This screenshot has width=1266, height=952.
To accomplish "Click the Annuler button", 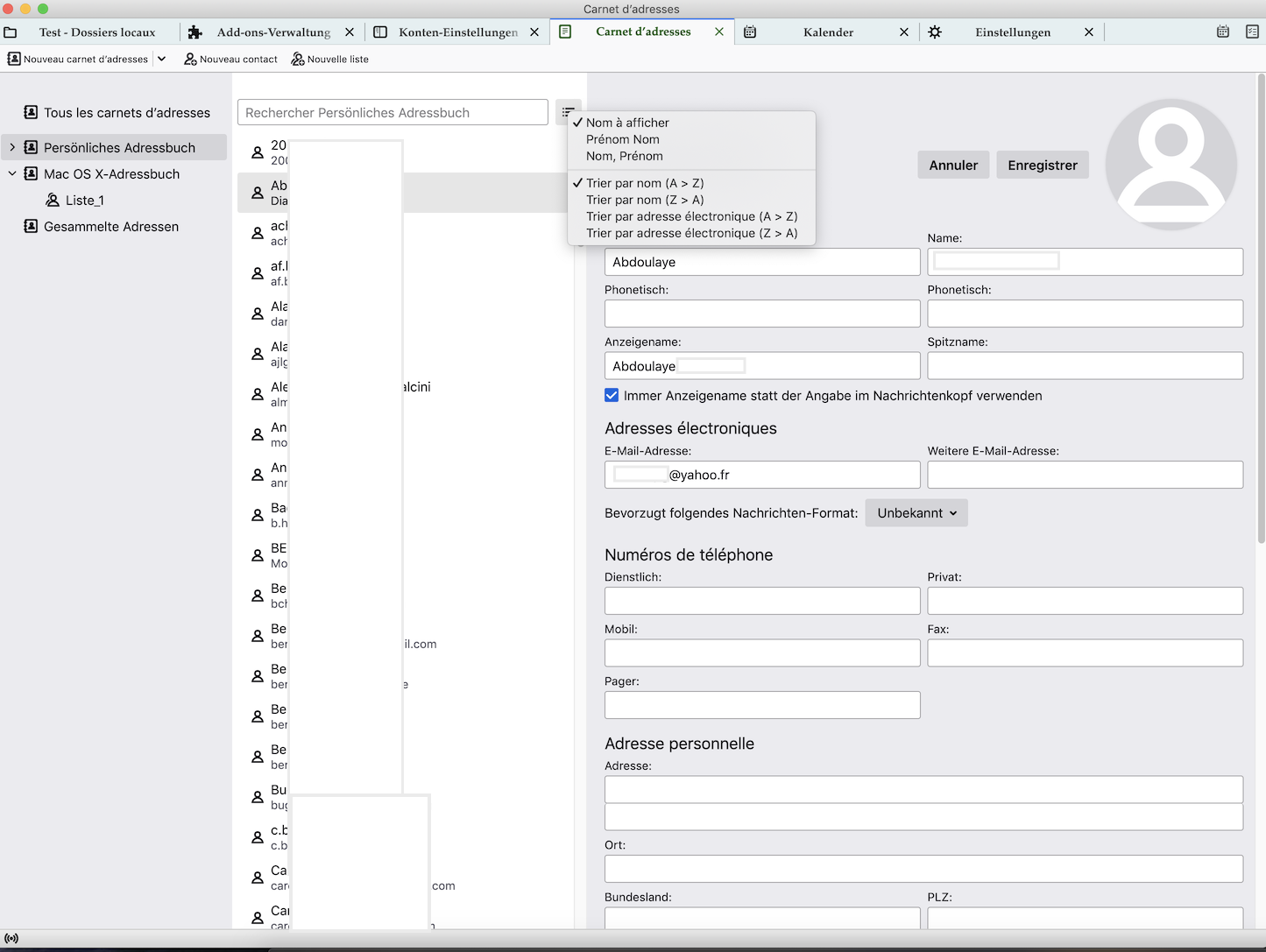I will pos(953,166).
